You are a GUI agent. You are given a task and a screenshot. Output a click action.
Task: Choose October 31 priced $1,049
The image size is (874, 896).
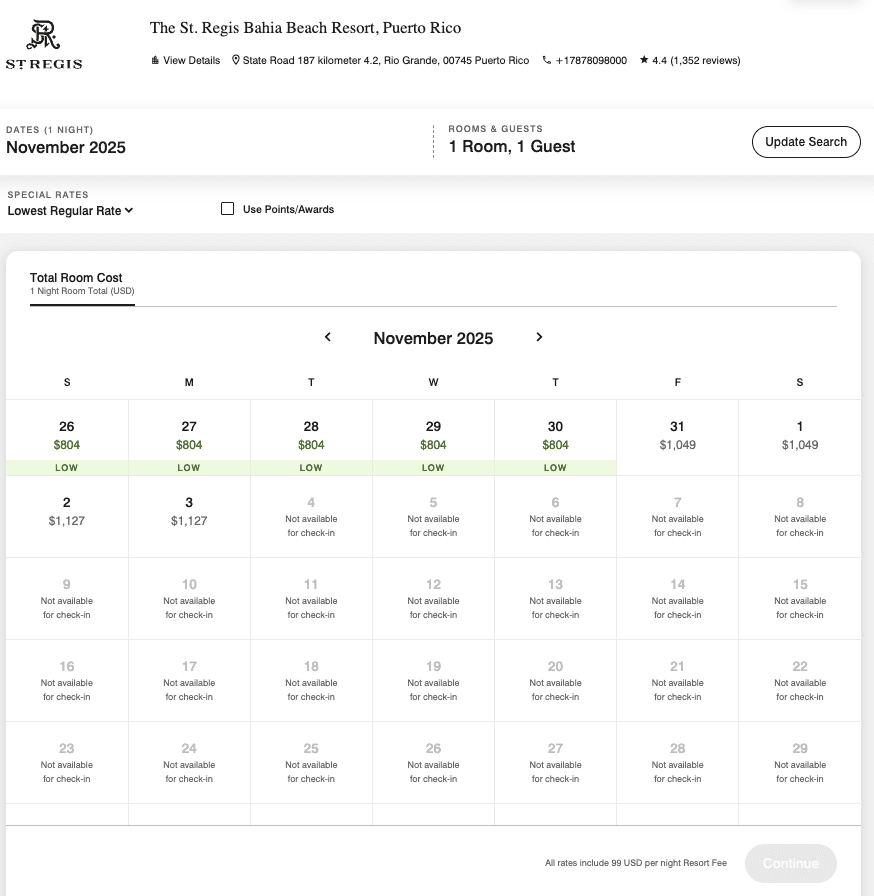pyautogui.click(x=677, y=436)
